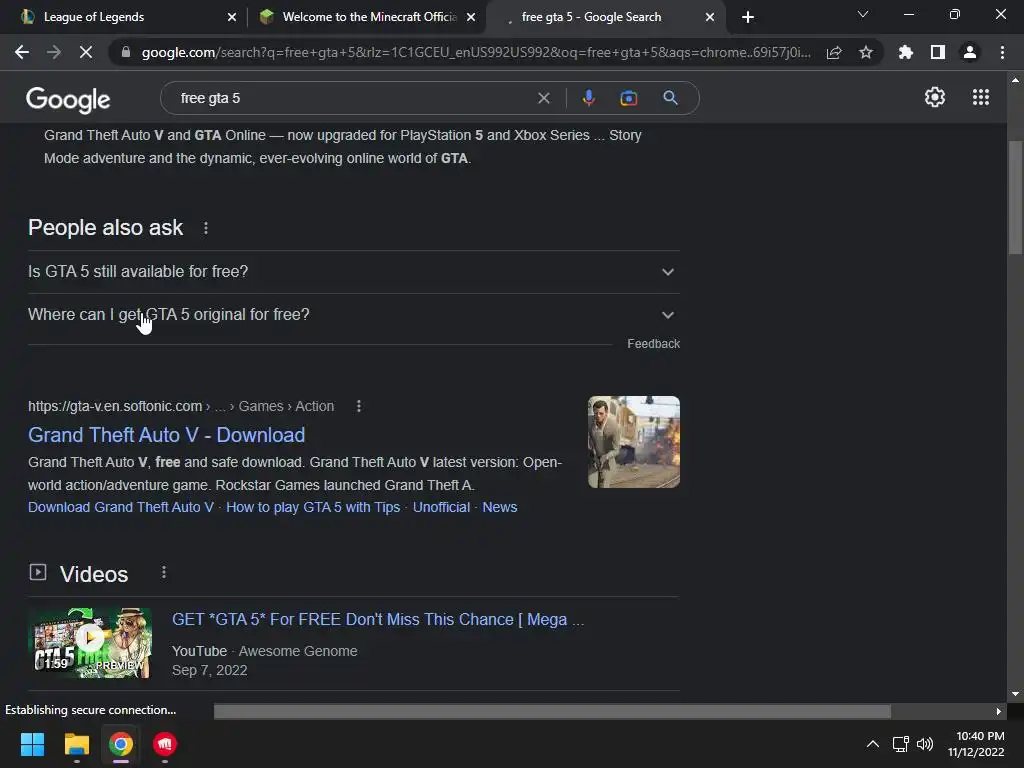This screenshot has height=768, width=1024.
Task: View site info via the lock icon
Action: click(126, 52)
